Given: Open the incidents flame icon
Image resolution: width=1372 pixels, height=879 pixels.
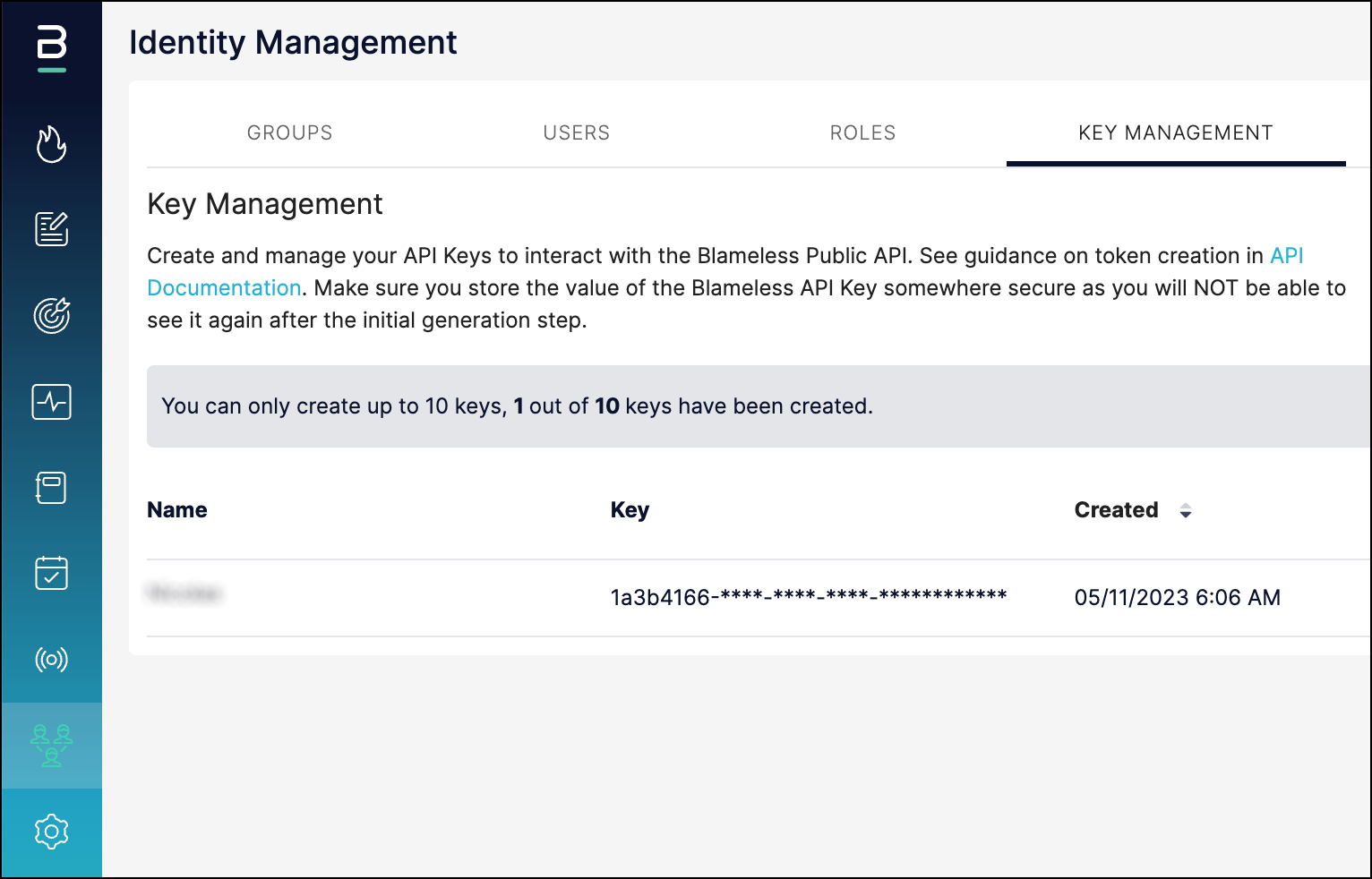Looking at the screenshot, I should 52,144.
